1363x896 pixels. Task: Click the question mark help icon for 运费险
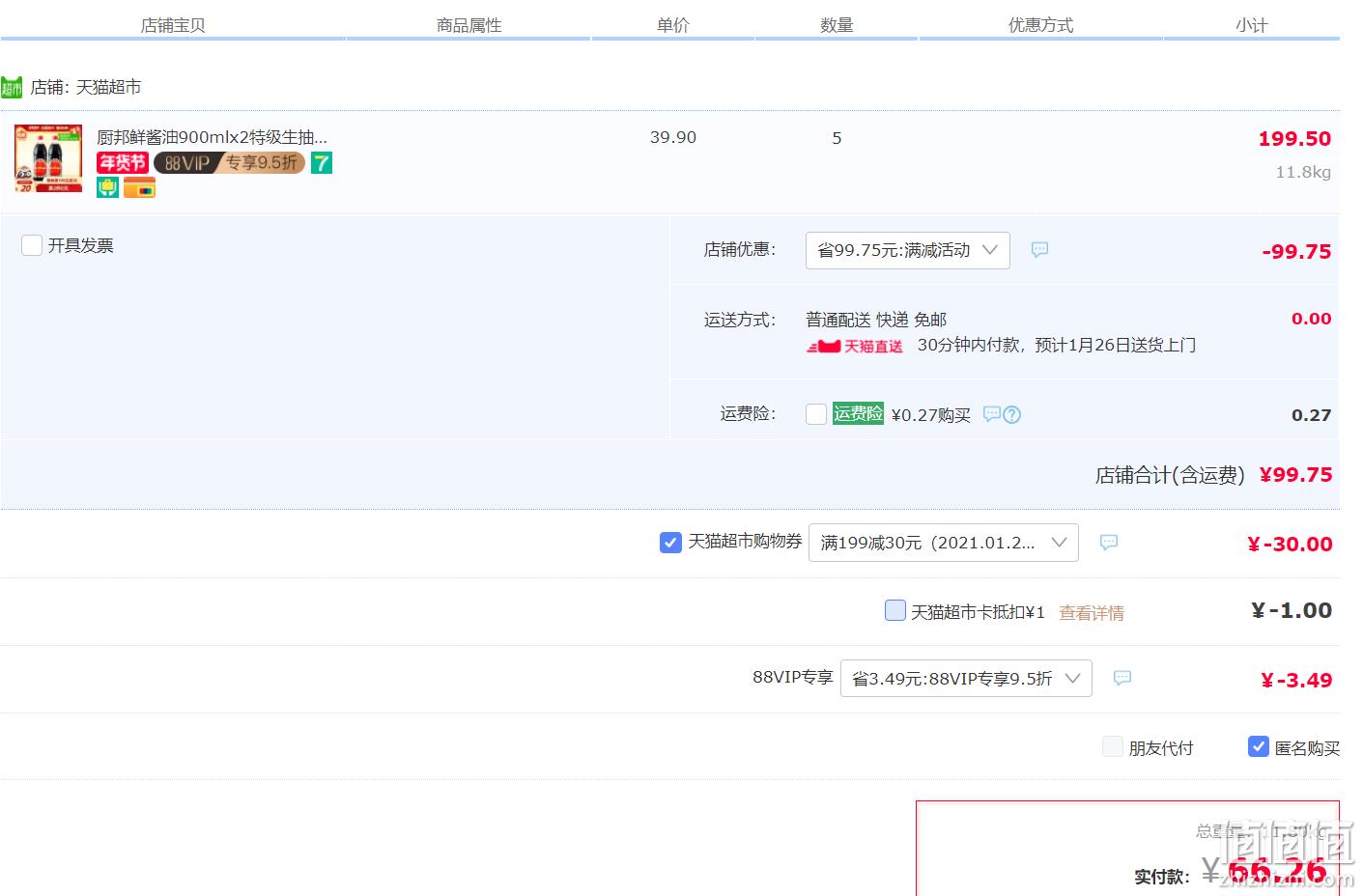1012,415
